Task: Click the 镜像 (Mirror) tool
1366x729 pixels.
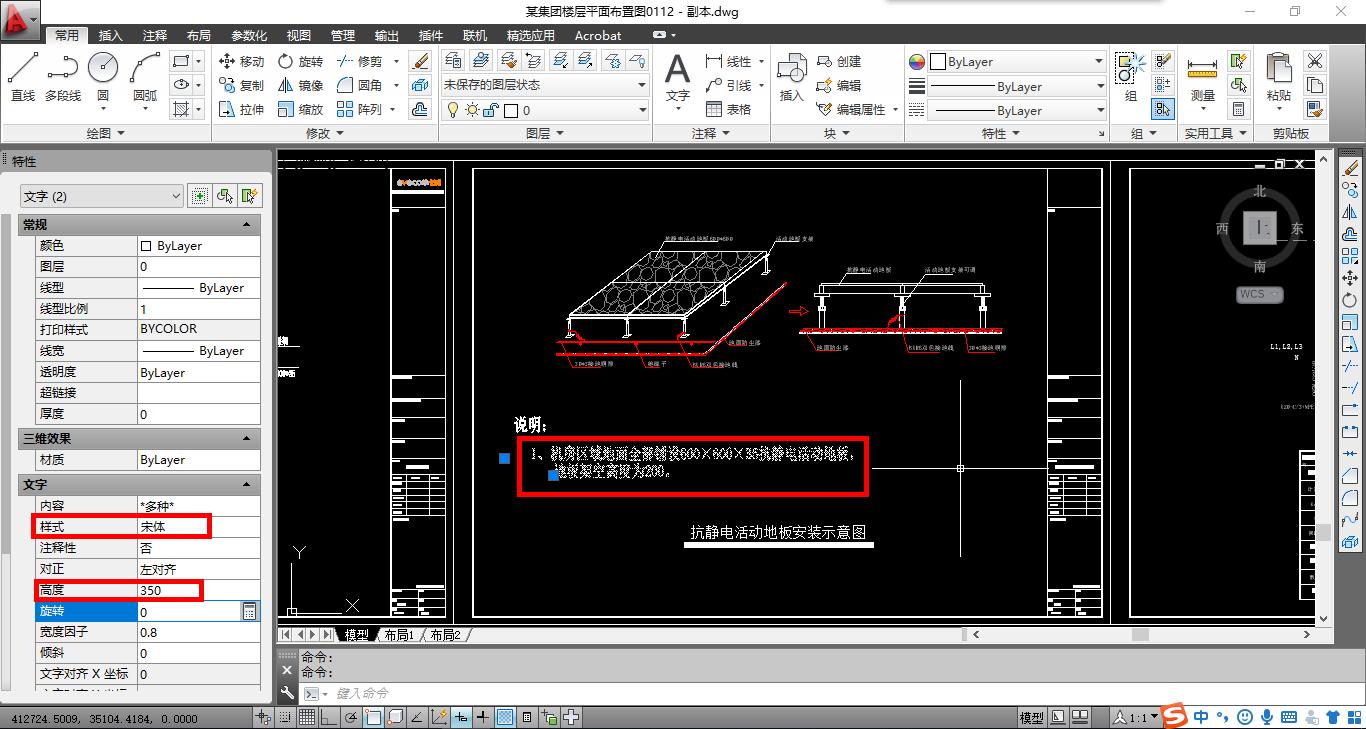Action: coord(300,85)
